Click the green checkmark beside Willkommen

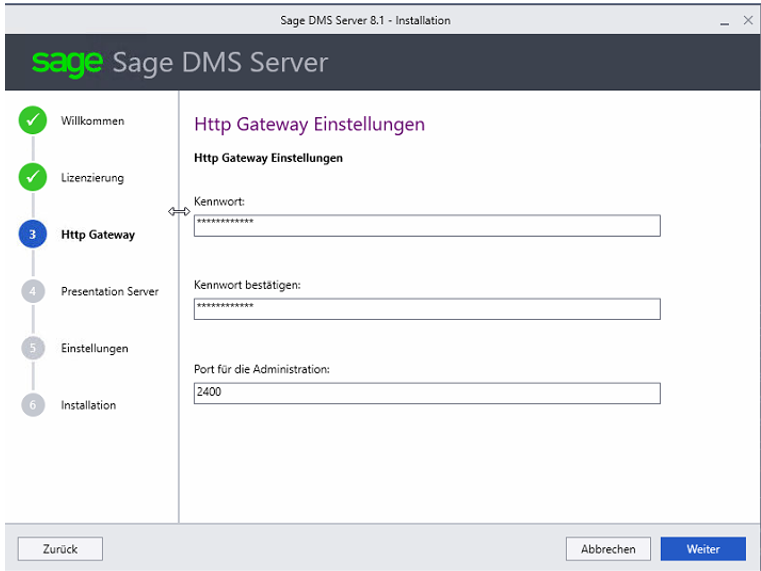[32, 121]
